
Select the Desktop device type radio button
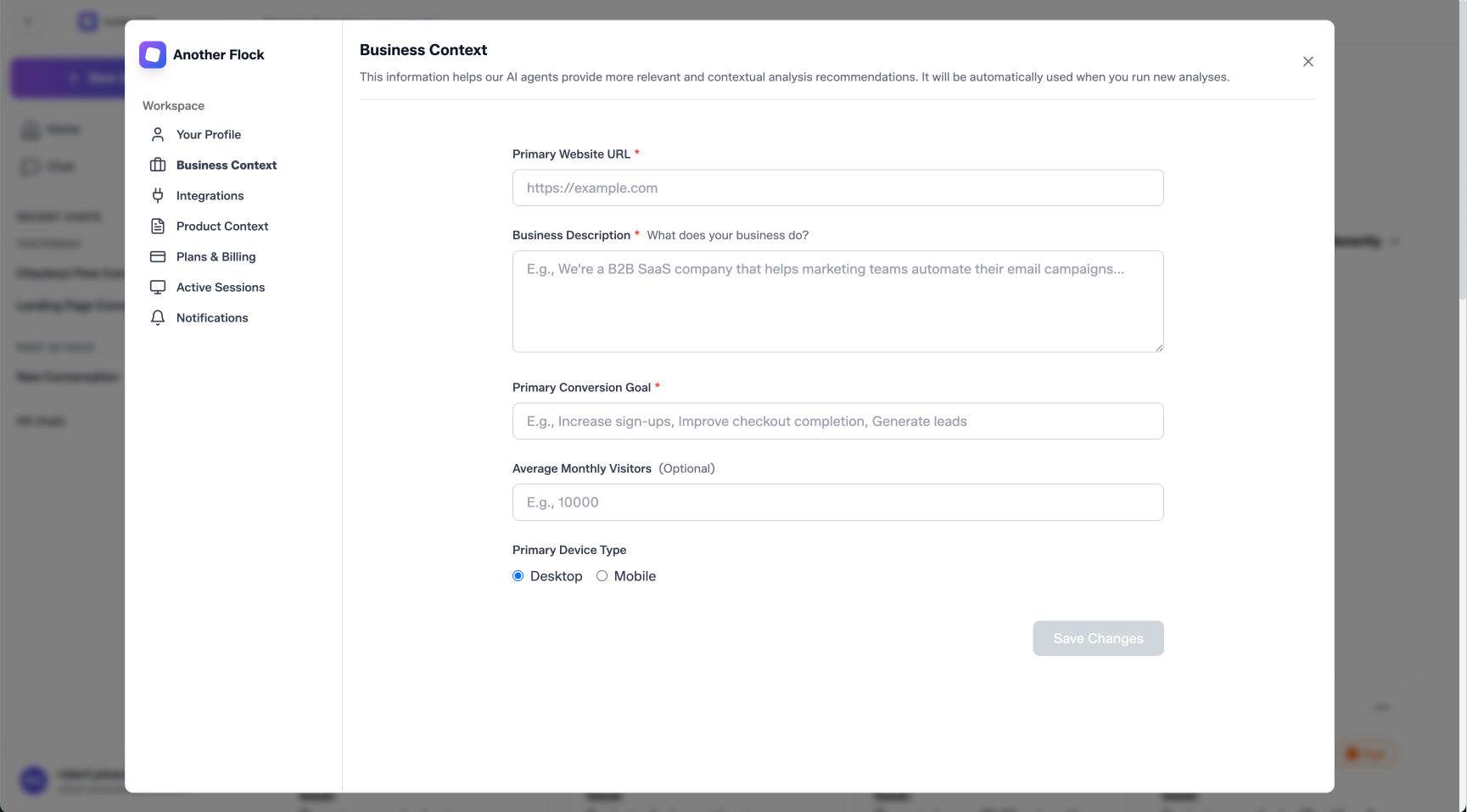(x=518, y=575)
